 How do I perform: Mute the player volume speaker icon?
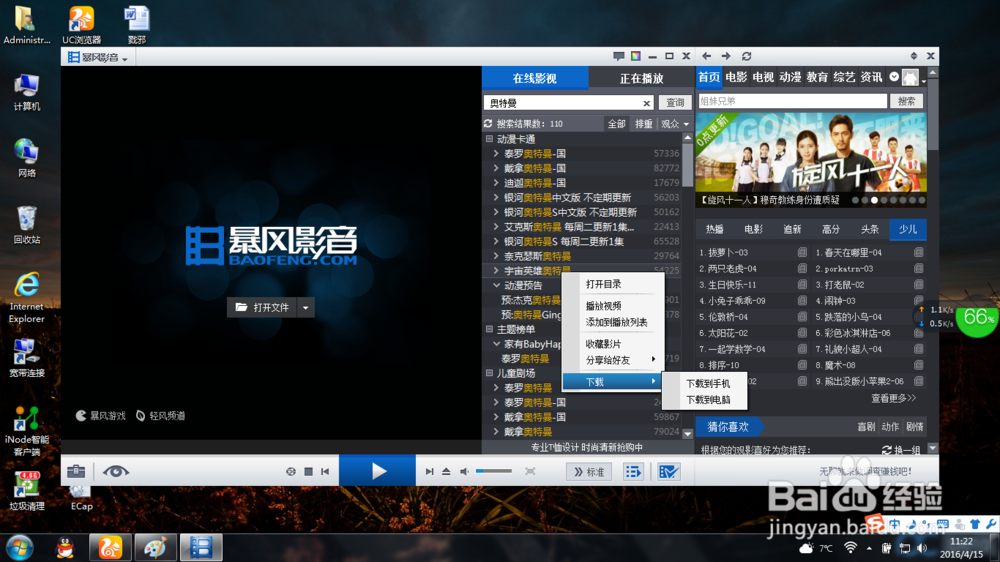click(464, 471)
